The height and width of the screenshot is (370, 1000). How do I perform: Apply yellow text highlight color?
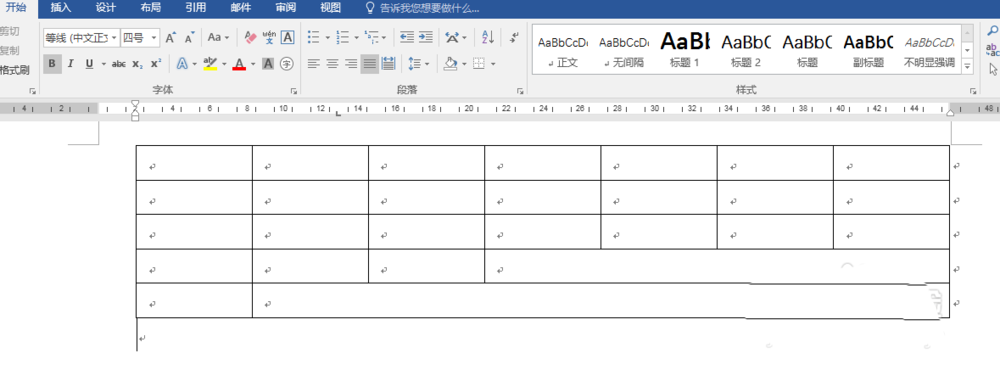pos(210,64)
